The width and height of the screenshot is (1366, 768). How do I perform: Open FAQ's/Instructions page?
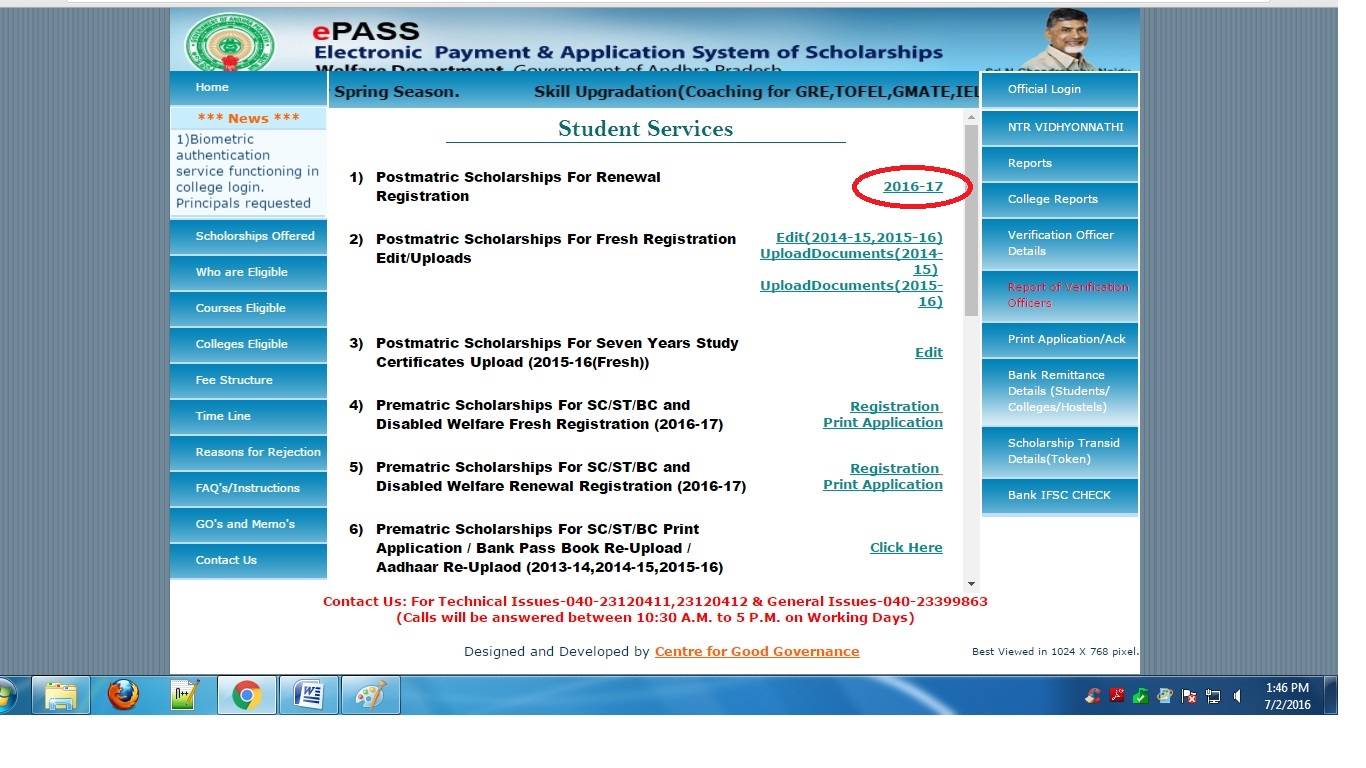pos(248,489)
